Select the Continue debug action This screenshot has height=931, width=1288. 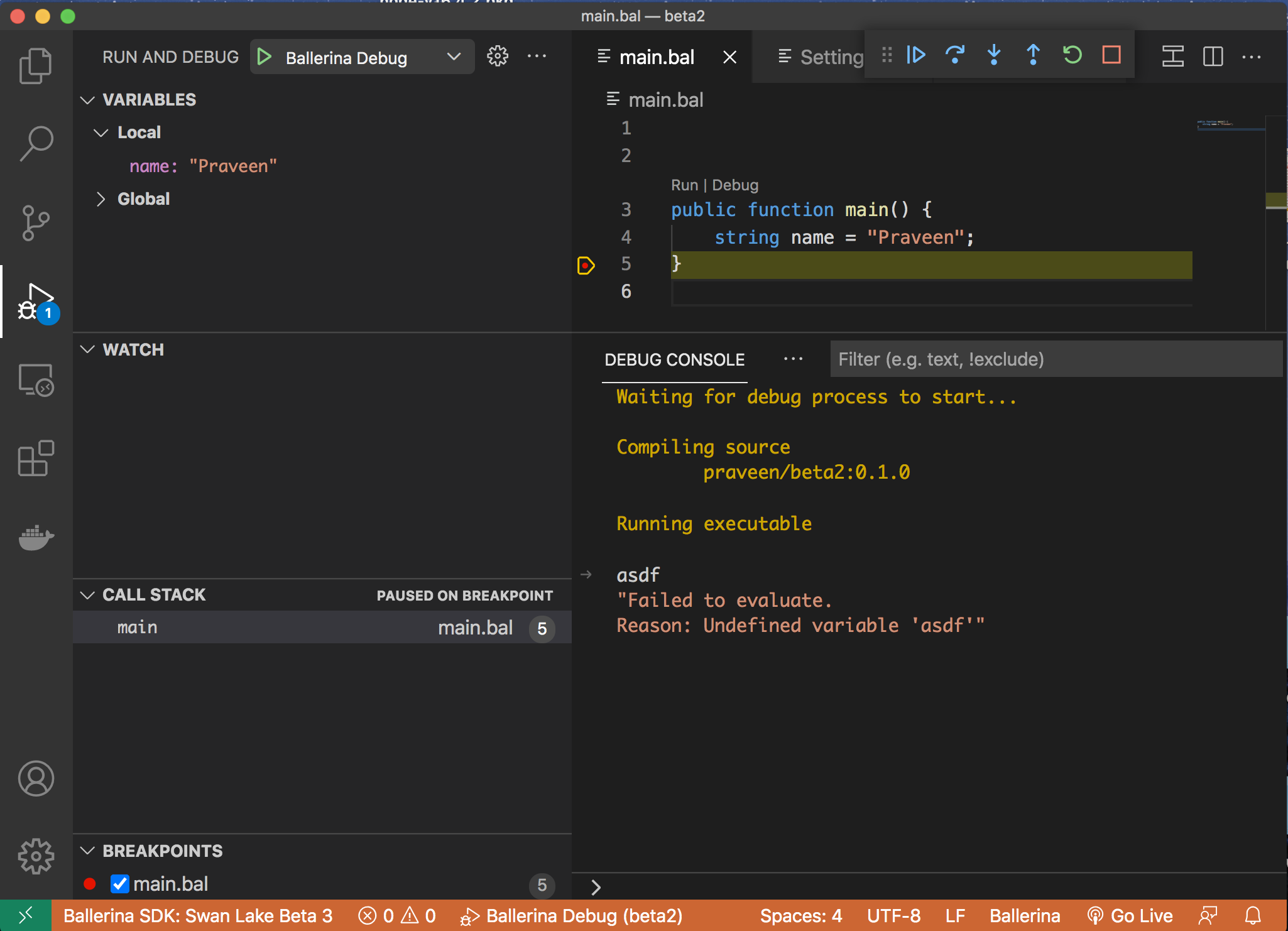click(915, 55)
